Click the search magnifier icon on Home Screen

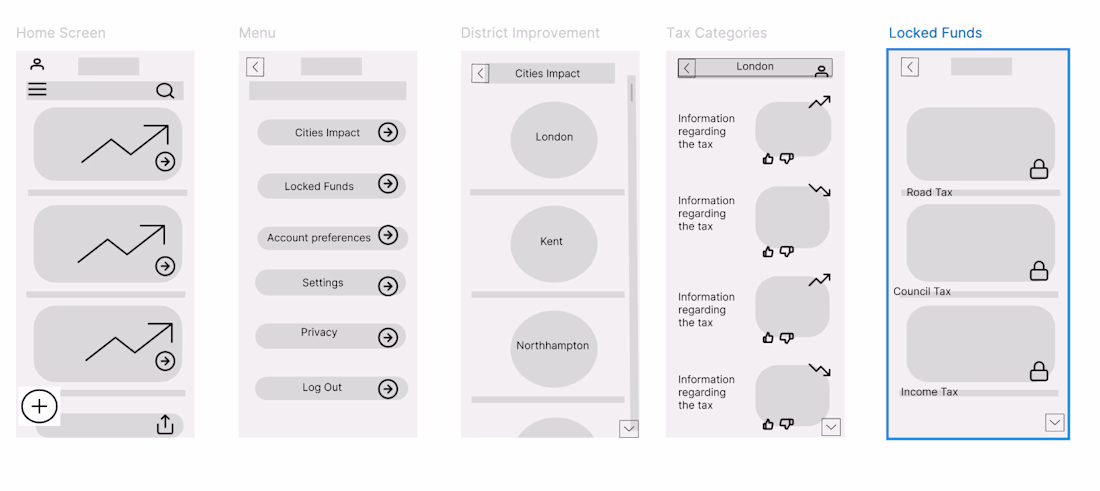pos(165,91)
